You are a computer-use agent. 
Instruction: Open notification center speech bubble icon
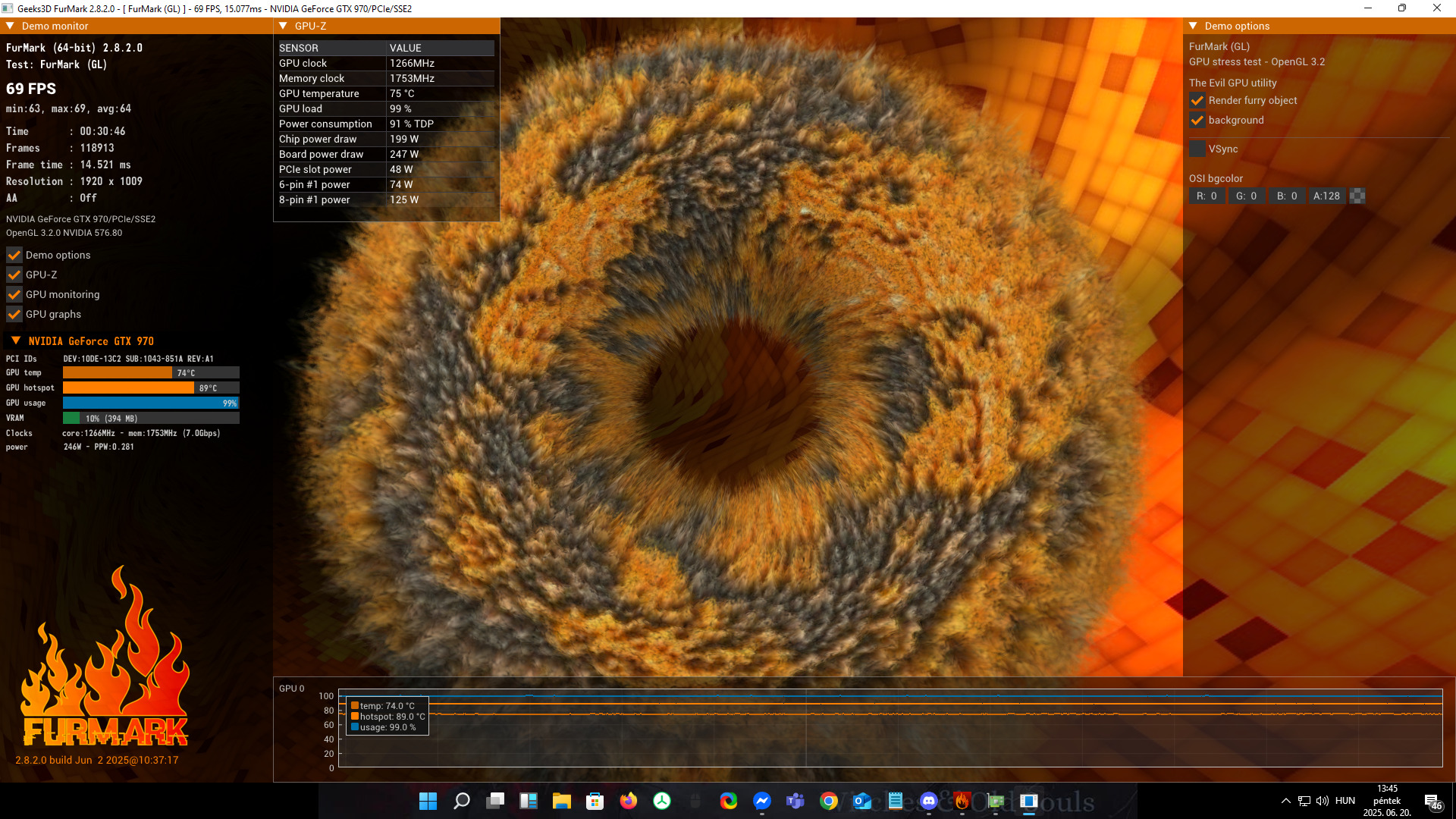coord(1432,801)
